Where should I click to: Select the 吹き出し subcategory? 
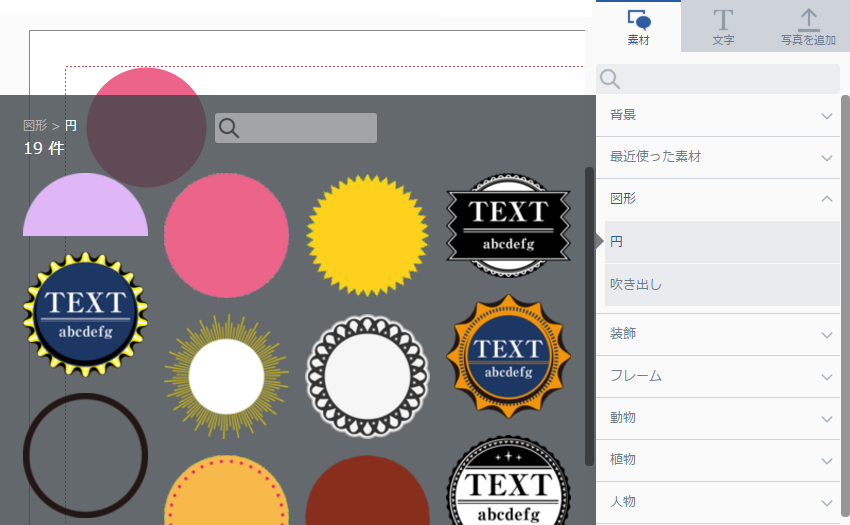pos(720,285)
